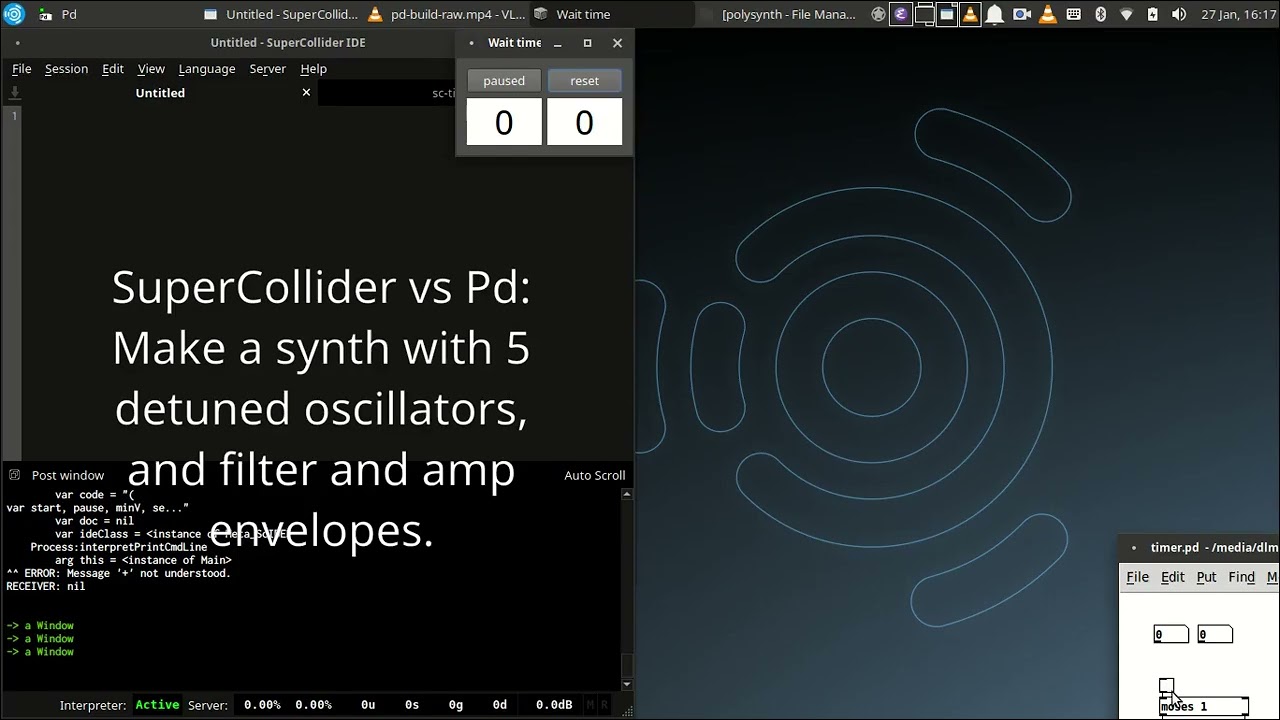Click the 0d SynthDef count in status bar
This screenshot has width=1280, height=720.
(500, 705)
